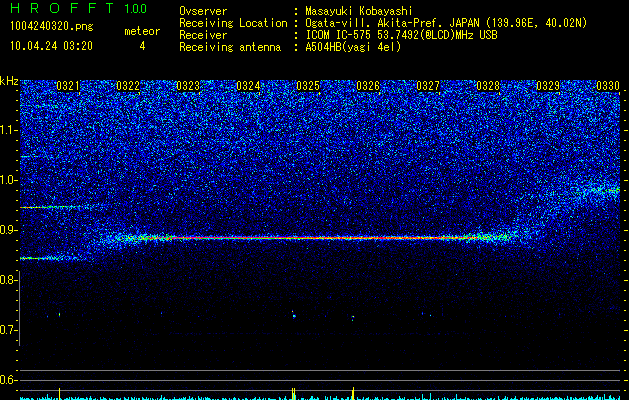Click the 0322 time marker
Image resolution: width=629 pixels, height=400 pixels.
pyautogui.click(x=128, y=86)
